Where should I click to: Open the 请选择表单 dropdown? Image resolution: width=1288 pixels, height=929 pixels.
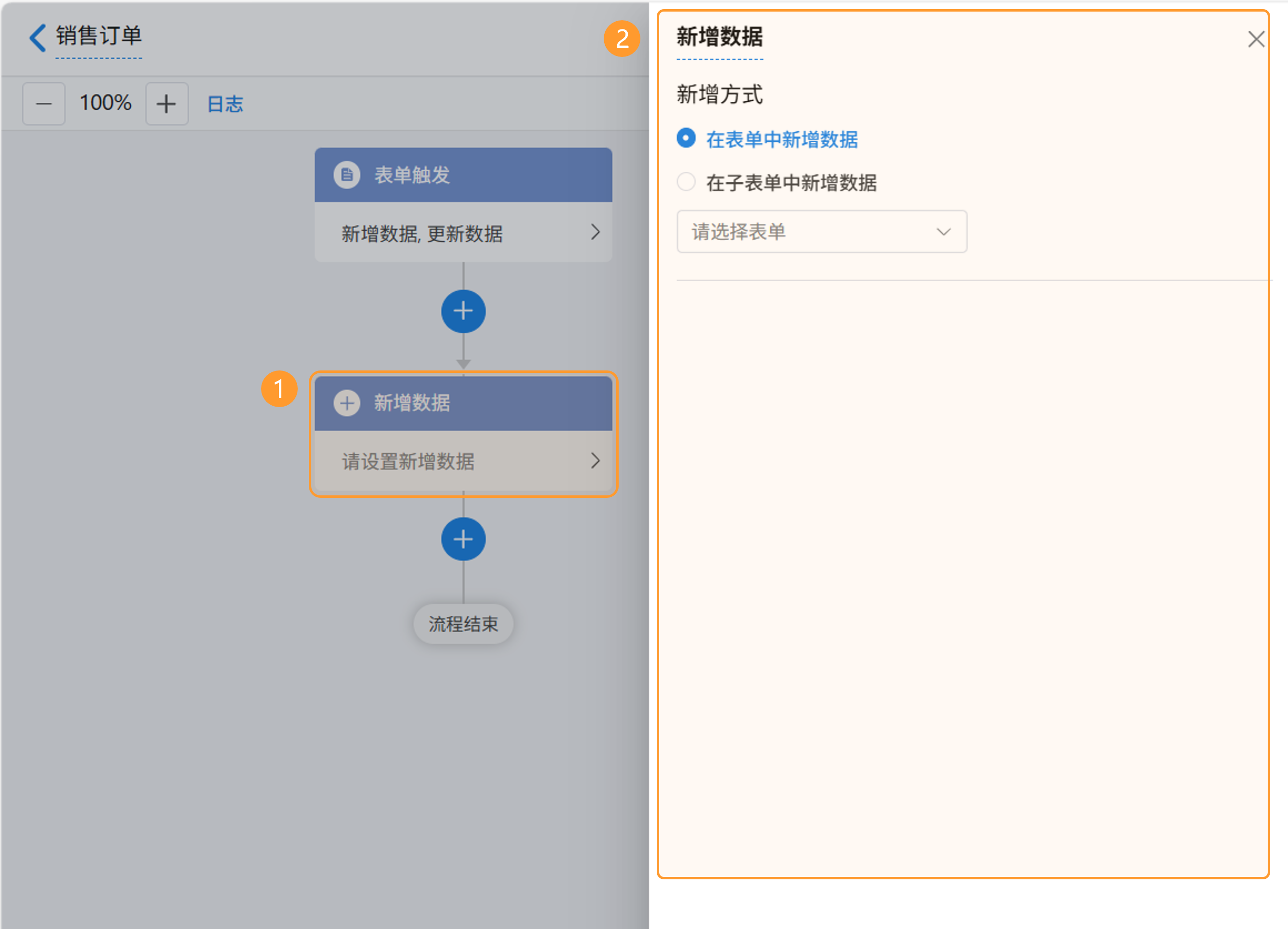821,232
